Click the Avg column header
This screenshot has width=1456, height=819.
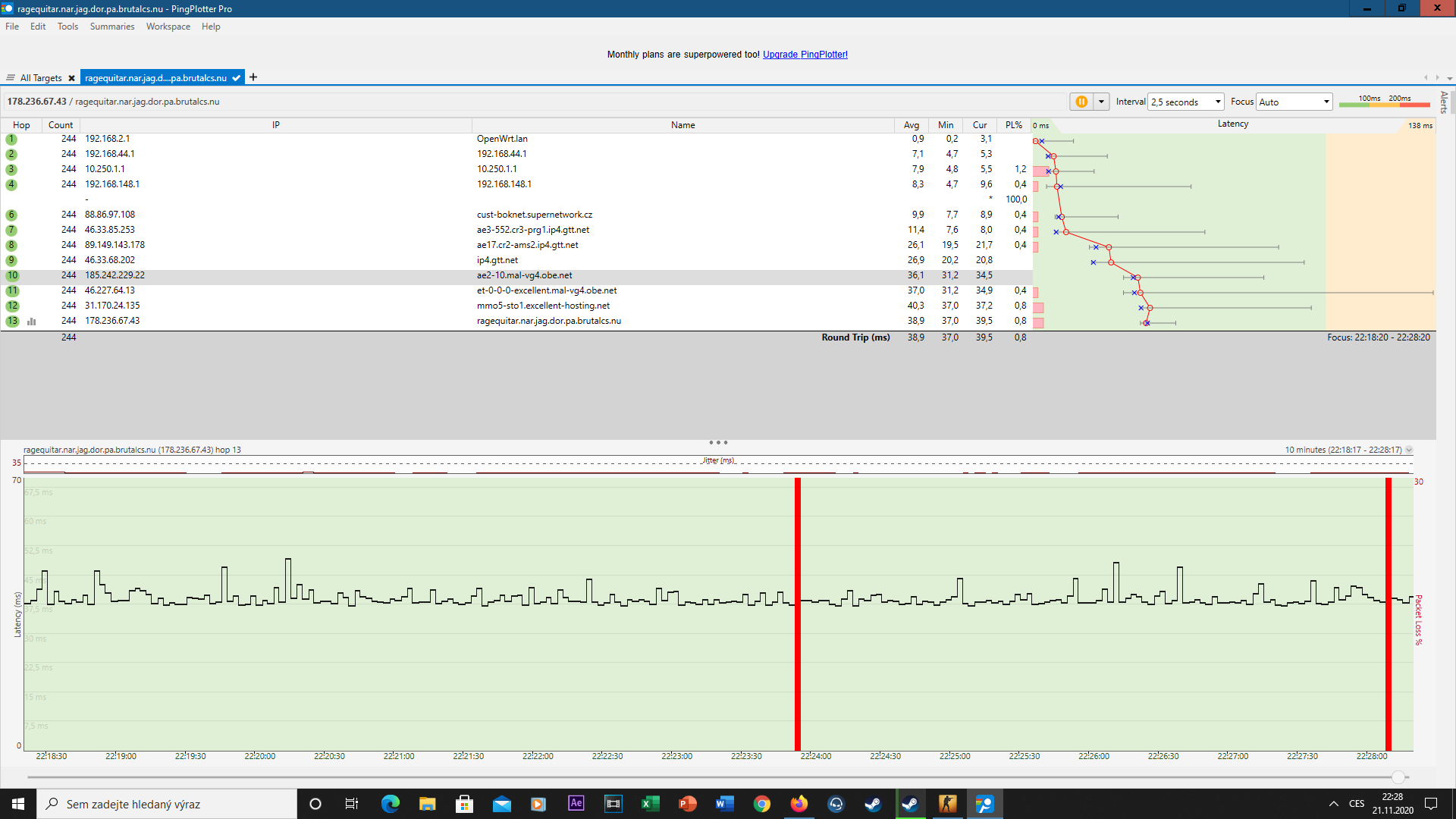(x=911, y=125)
